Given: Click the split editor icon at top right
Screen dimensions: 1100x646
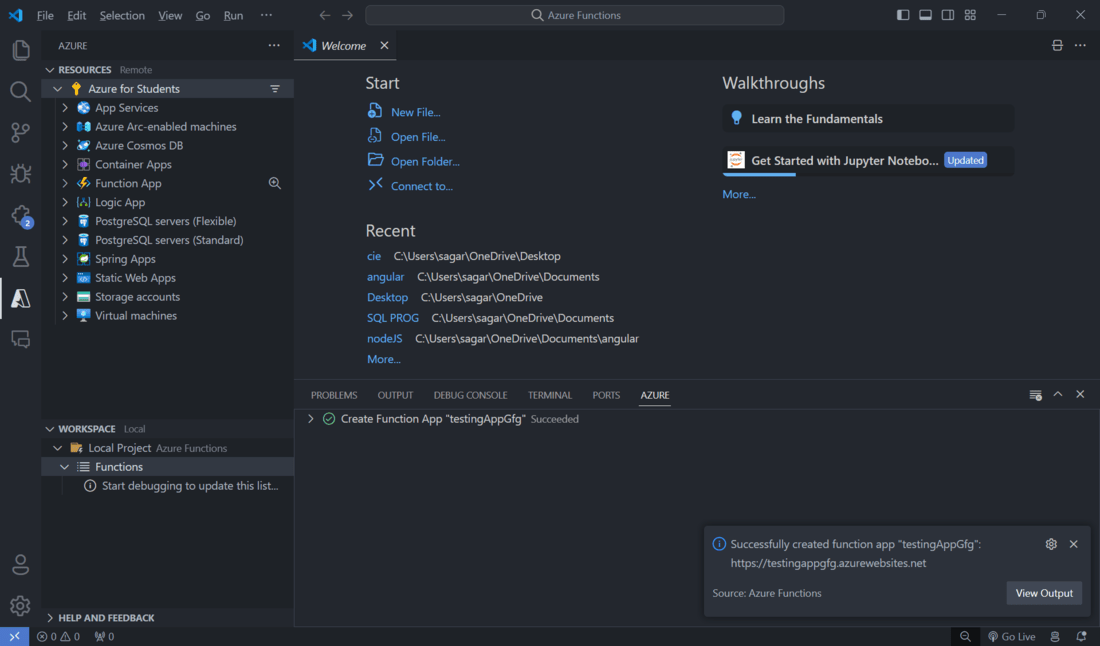Looking at the screenshot, I should coord(1057,46).
